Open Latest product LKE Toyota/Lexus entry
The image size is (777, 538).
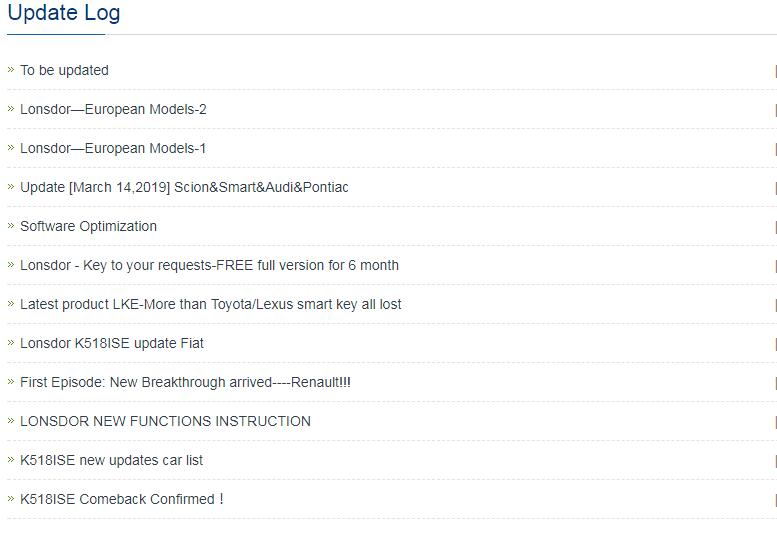pyautogui.click(x=211, y=304)
